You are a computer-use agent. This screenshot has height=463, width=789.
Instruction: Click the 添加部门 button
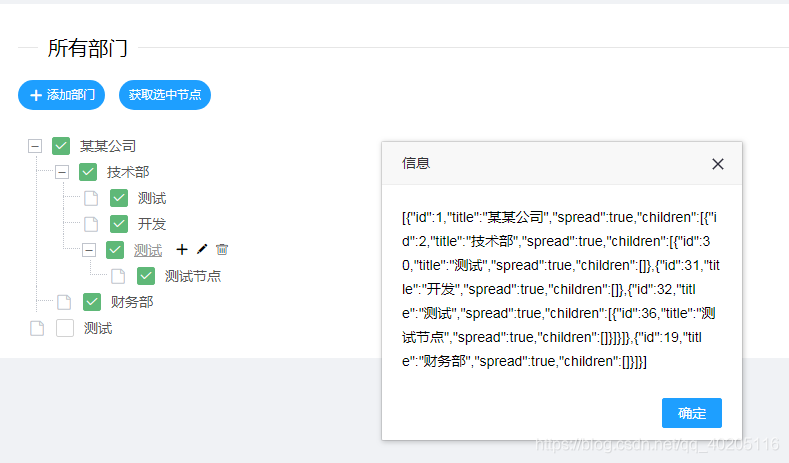61,95
